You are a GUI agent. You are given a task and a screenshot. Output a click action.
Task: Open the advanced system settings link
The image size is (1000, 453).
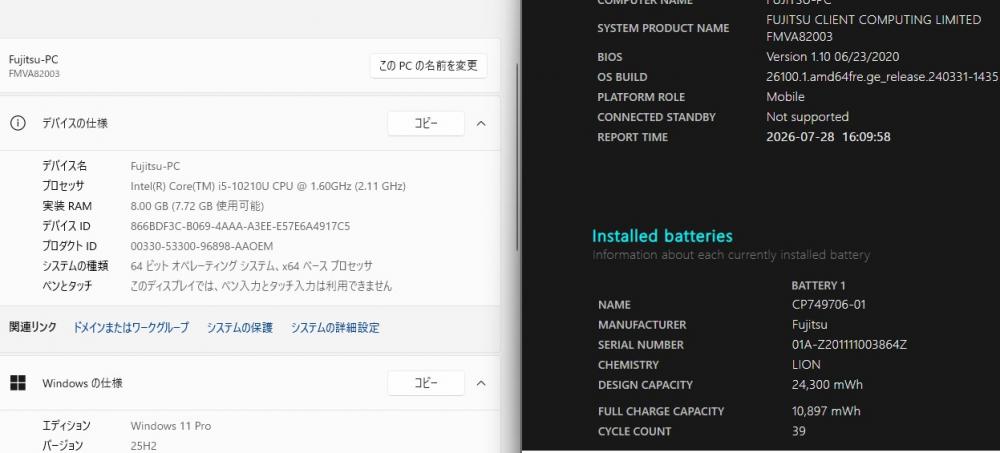tap(335, 327)
